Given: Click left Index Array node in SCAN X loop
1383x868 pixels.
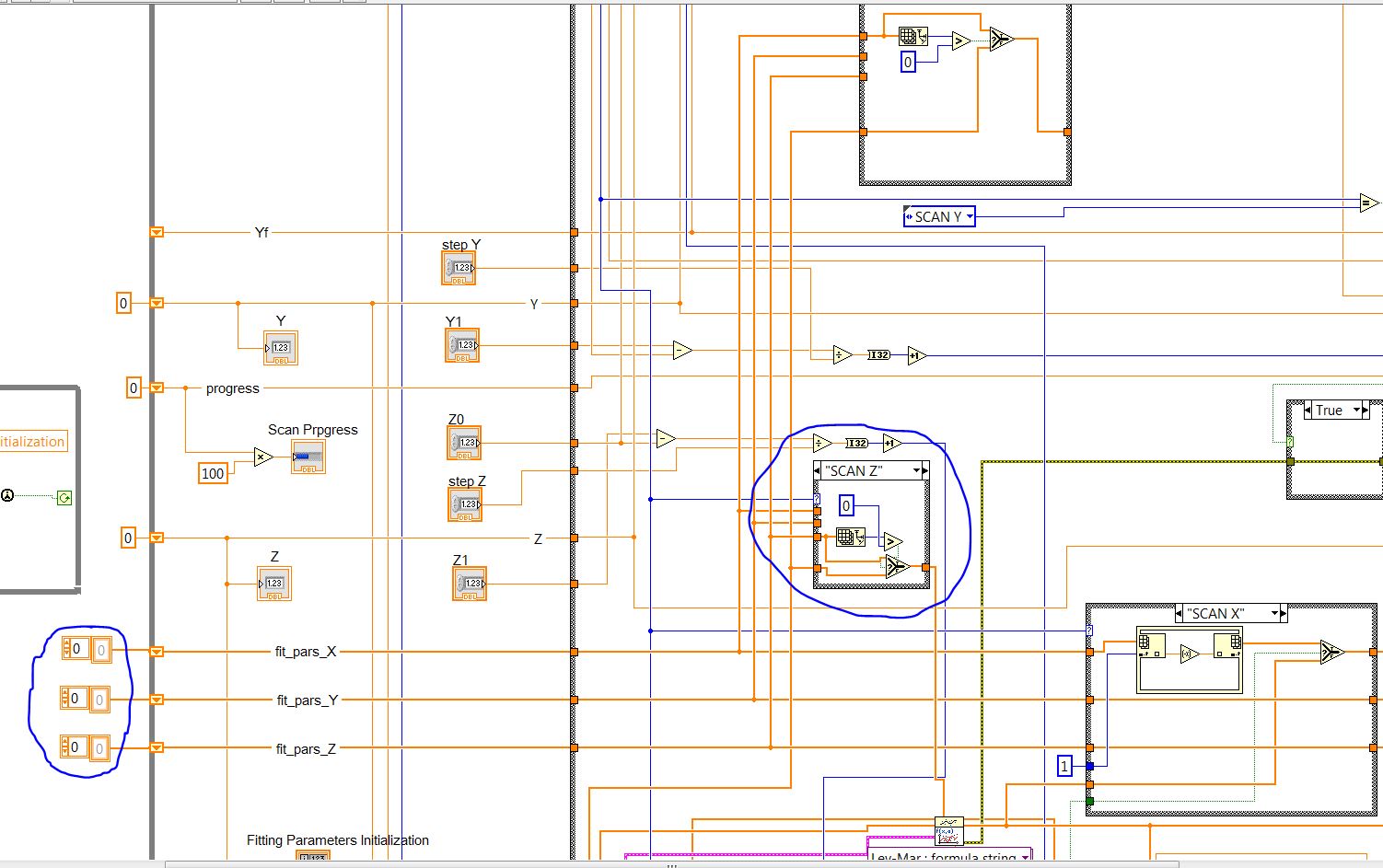Looking at the screenshot, I should click(x=1152, y=645).
